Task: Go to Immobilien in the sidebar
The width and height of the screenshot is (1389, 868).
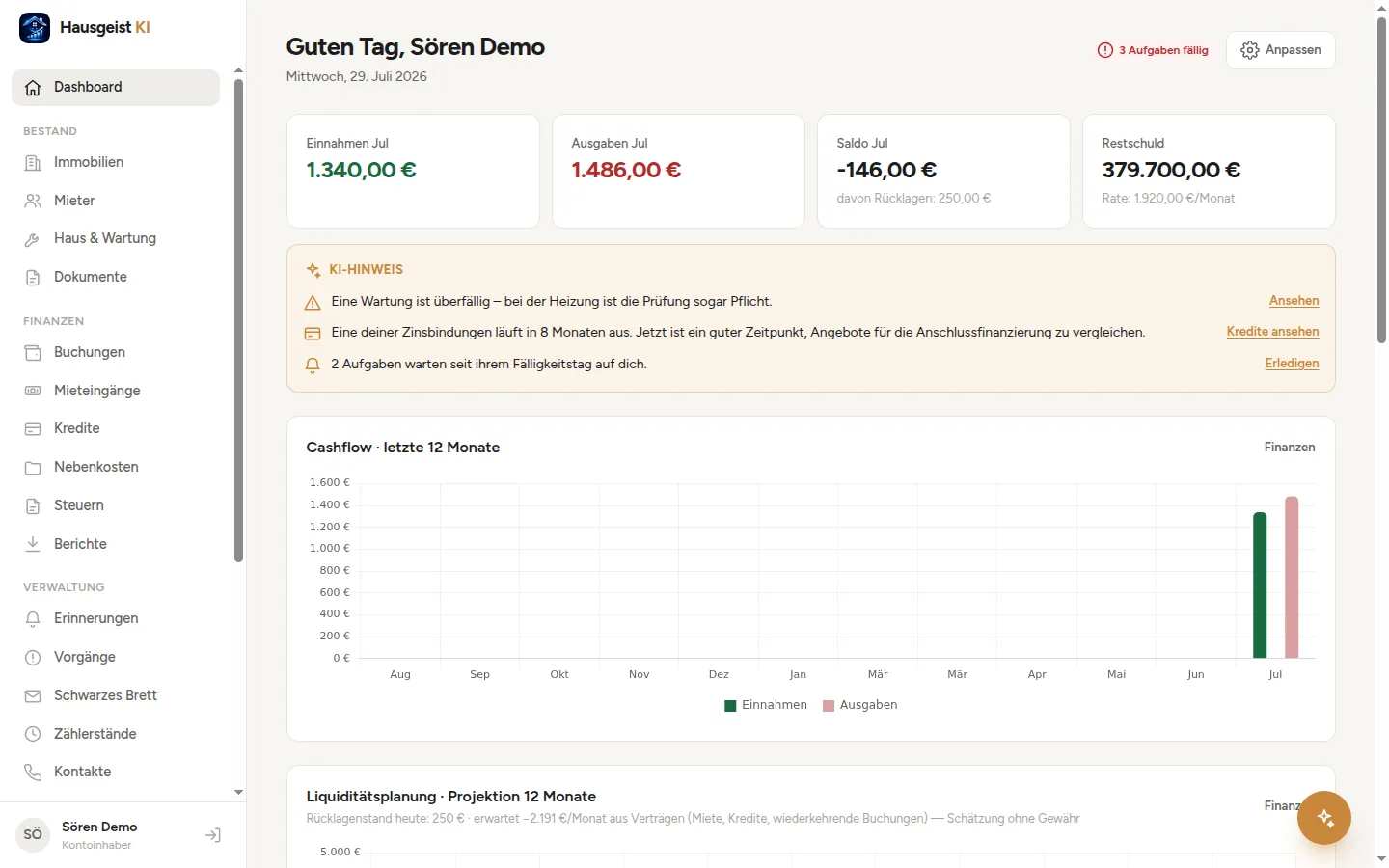Action: (x=116, y=163)
